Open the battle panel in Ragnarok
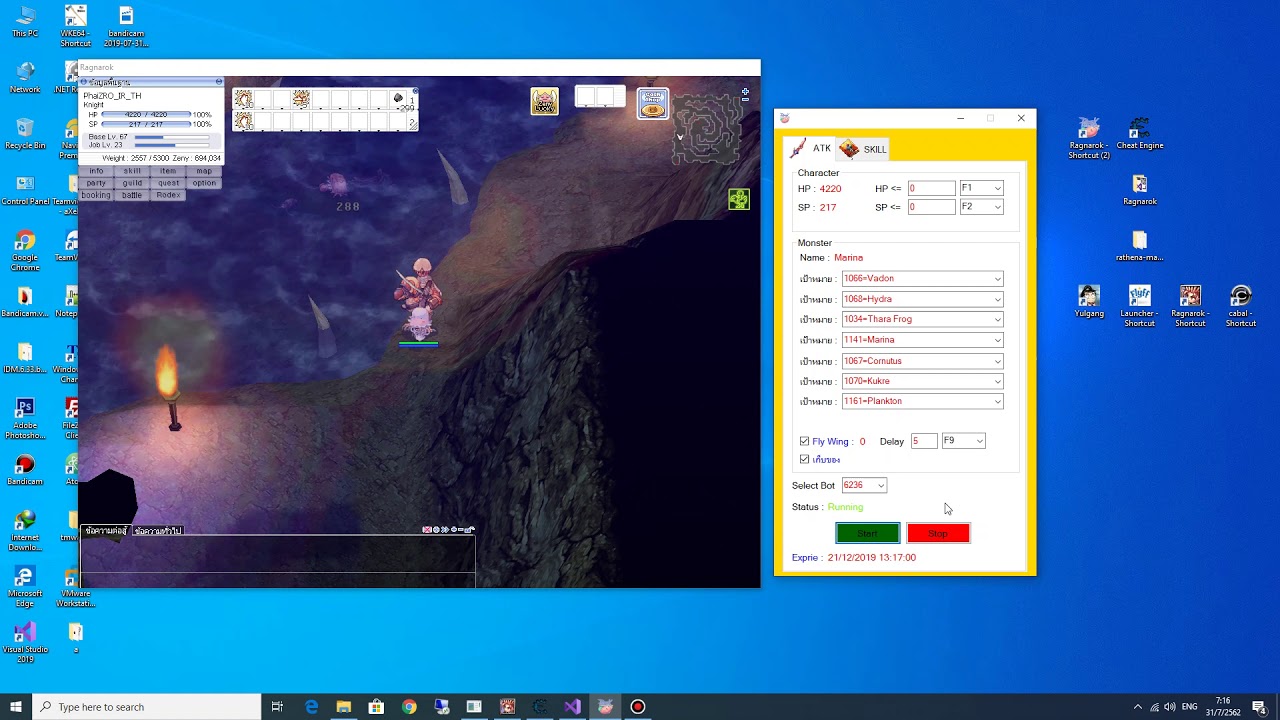This screenshot has height=720, width=1280. (132, 195)
